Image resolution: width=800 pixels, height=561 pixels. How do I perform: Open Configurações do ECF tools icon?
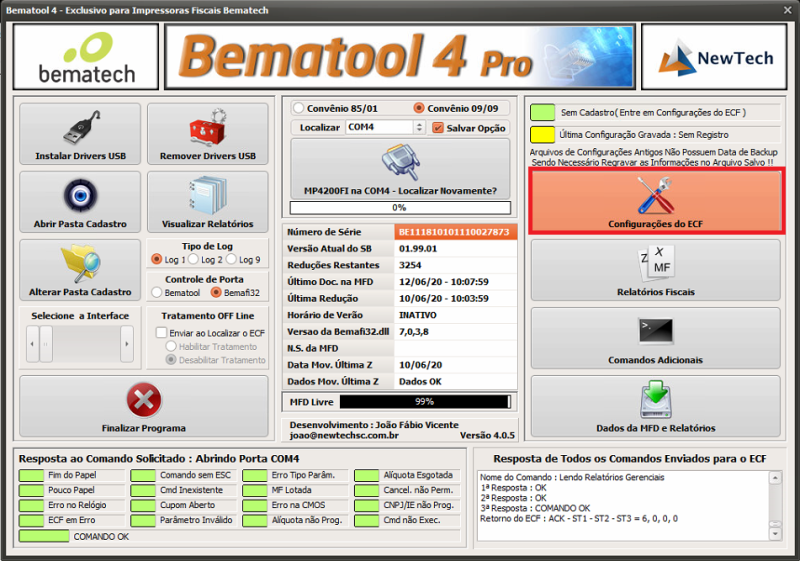656,195
